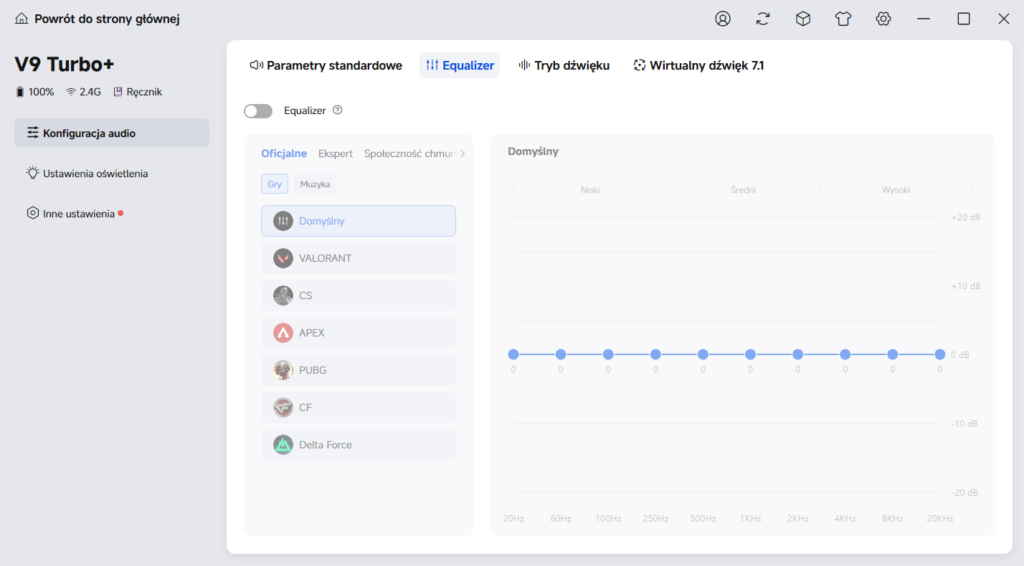1024x566 pixels.
Task: Choose the Delta Force preset
Action: pyautogui.click(x=359, y=445)
